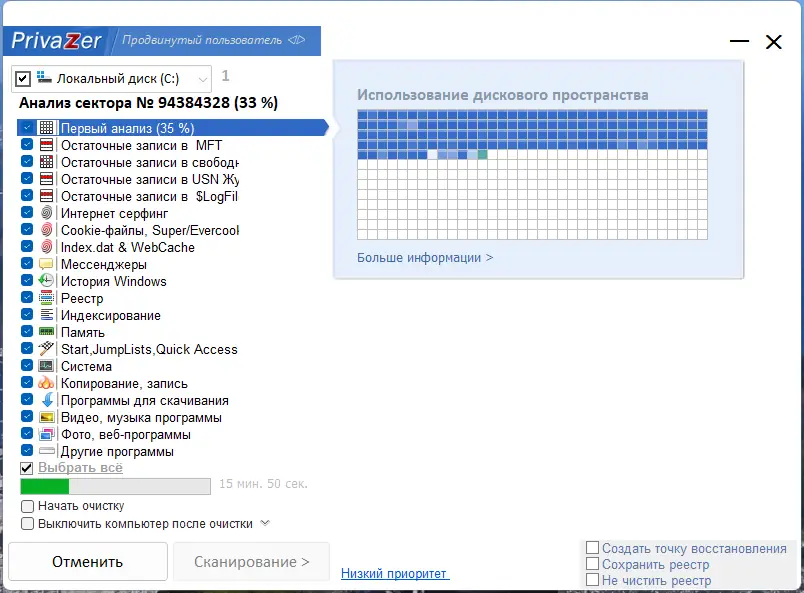Select the Система entry
The height and width of the screenshot is (593, 804).
86,366
